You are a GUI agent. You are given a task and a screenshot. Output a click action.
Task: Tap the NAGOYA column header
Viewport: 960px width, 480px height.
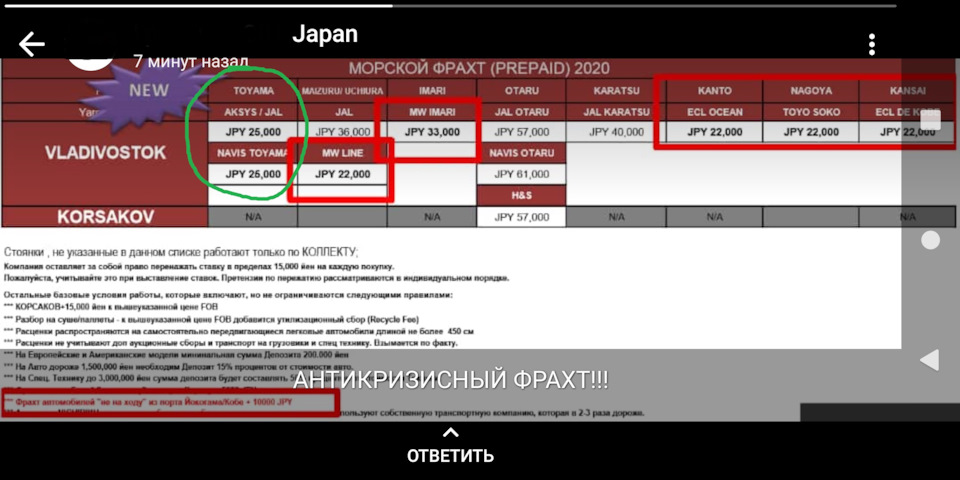(811, 91)
